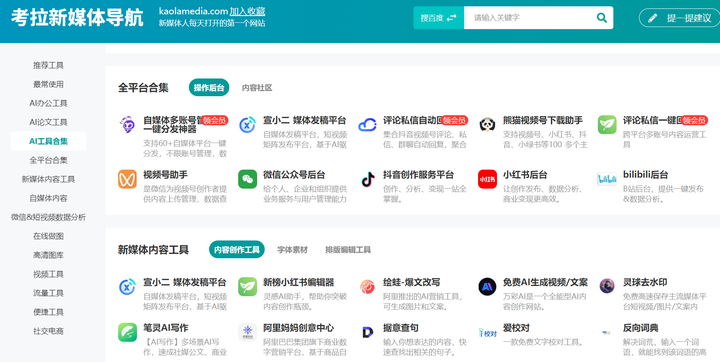Click the blue cloud icon for 评论私信自动回复
The height and width of the screenshot is (362, 720).
pos(367,125)
